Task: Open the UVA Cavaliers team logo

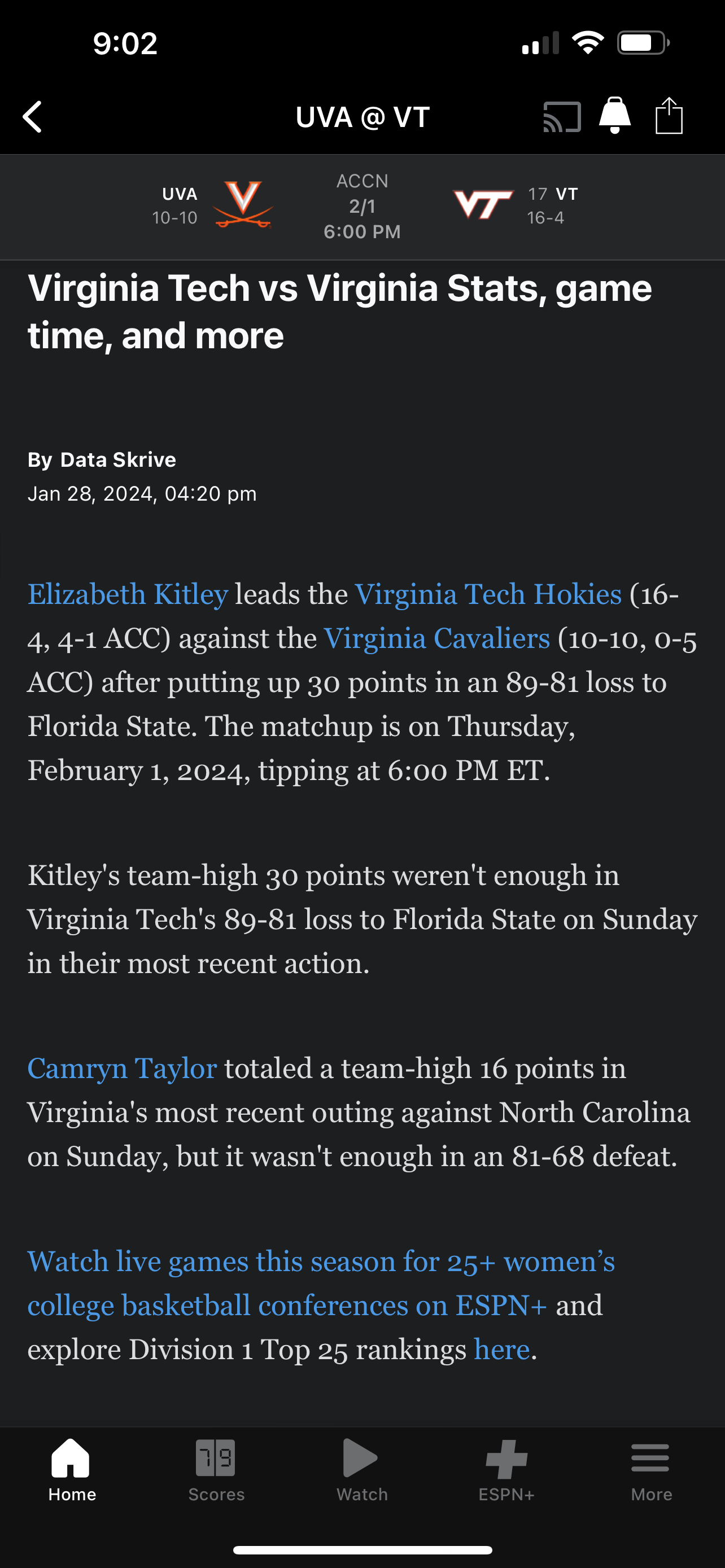Action: [x=242, y=206]
